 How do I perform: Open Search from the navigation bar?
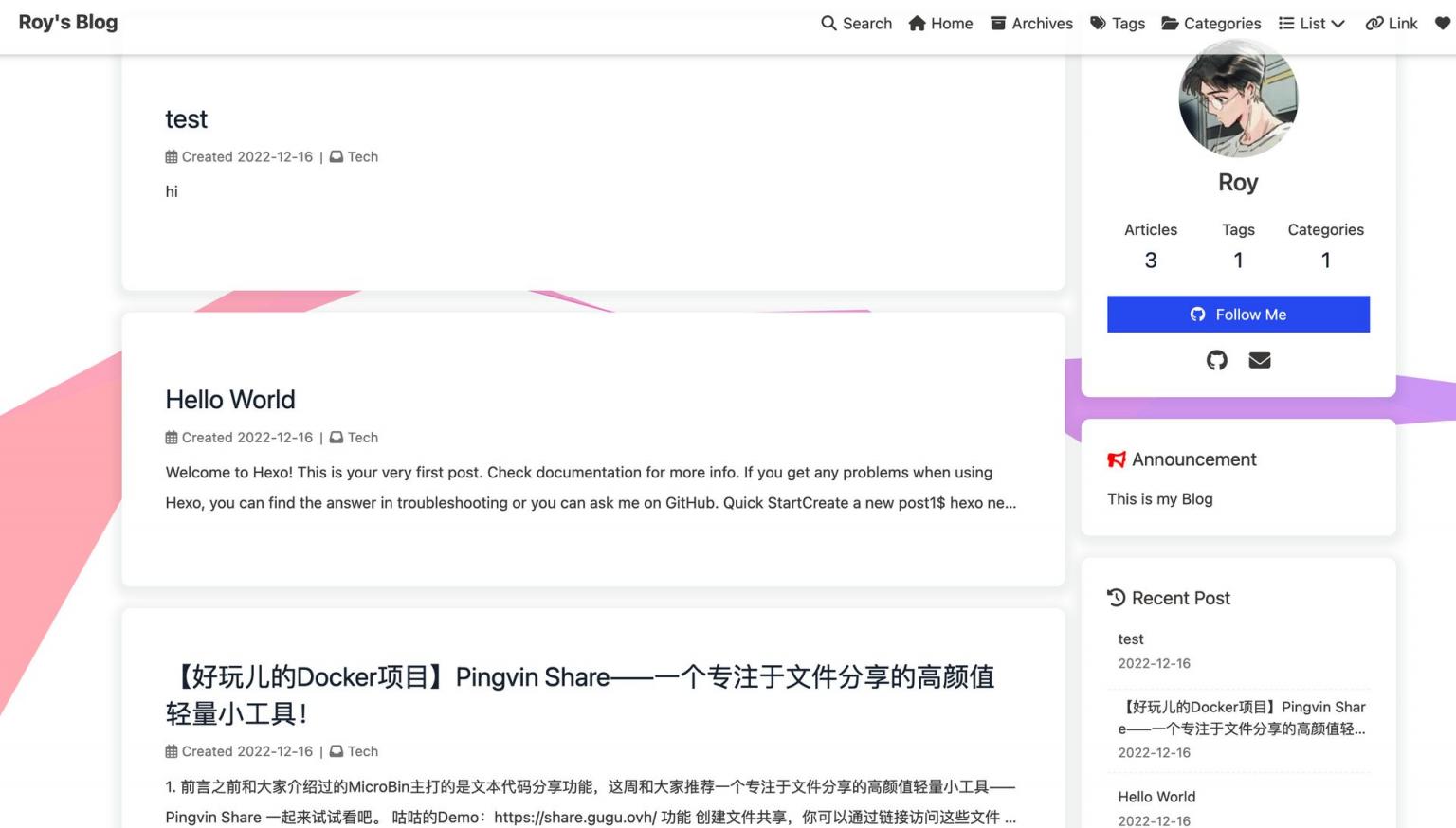[856, 24]
